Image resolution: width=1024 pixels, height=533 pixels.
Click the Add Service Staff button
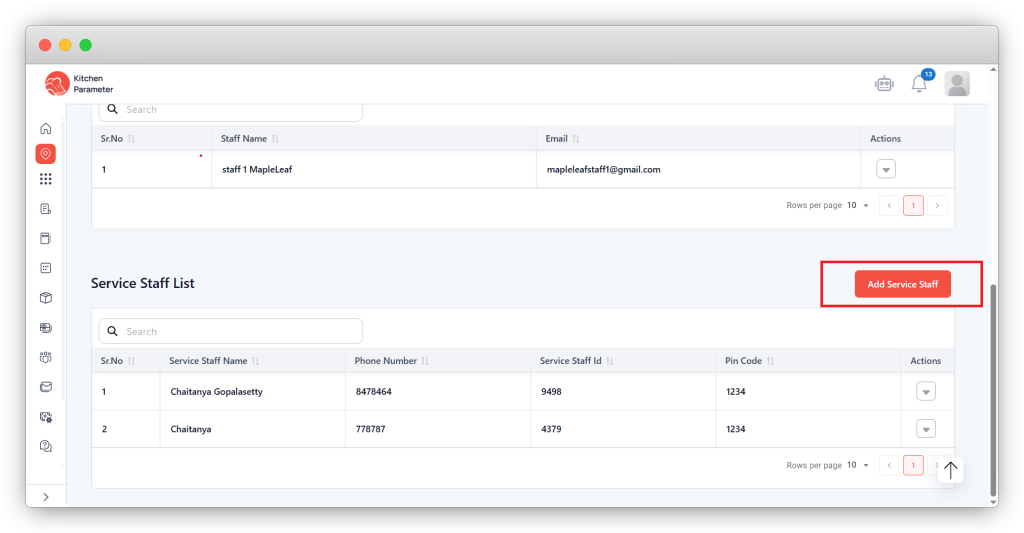(x=902, y=284)
